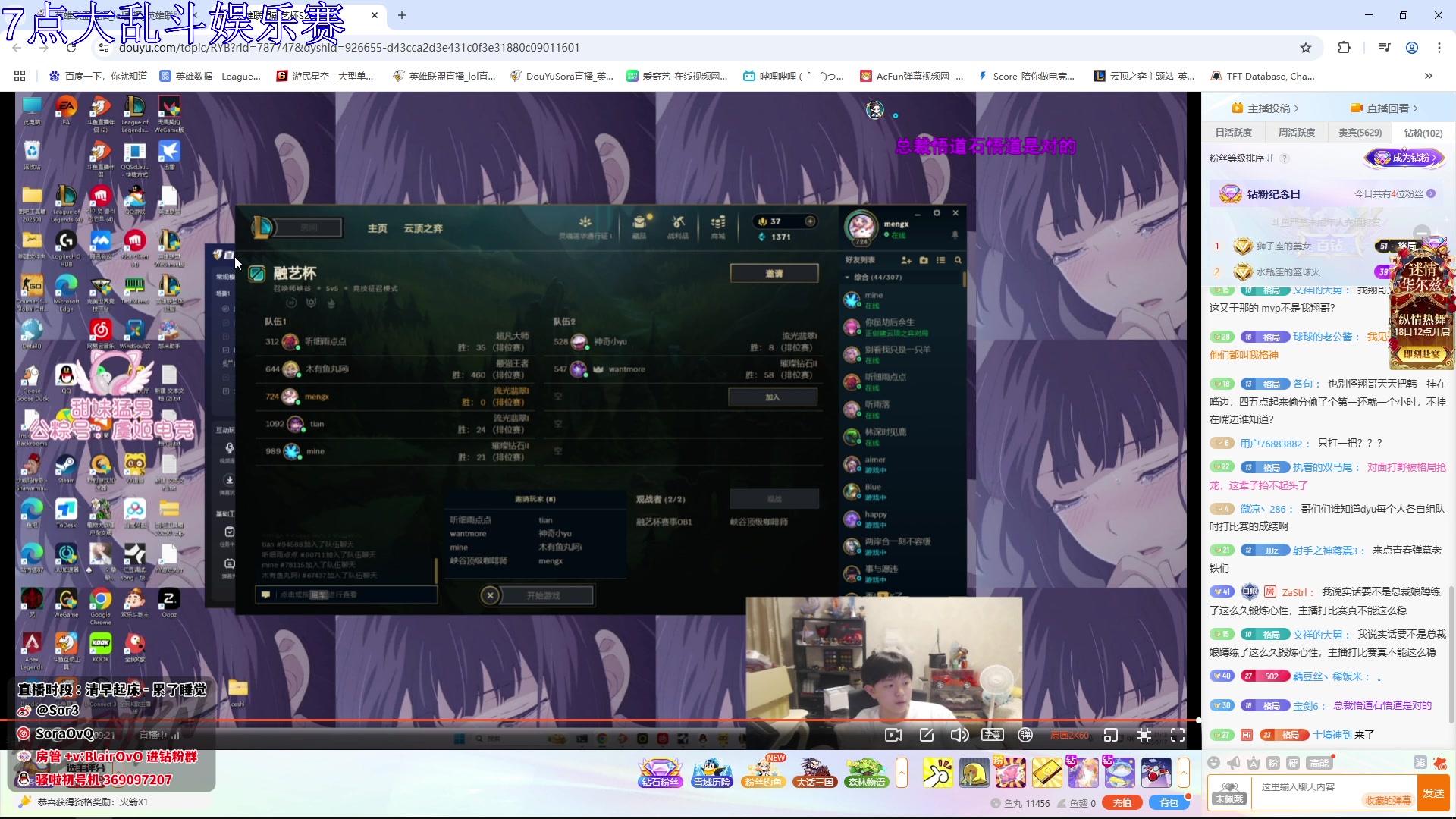The height and width of the screenshot is (819, 1456).
Task: Toggle the 粉 fan danmaku option
Action: point(1273,762)
